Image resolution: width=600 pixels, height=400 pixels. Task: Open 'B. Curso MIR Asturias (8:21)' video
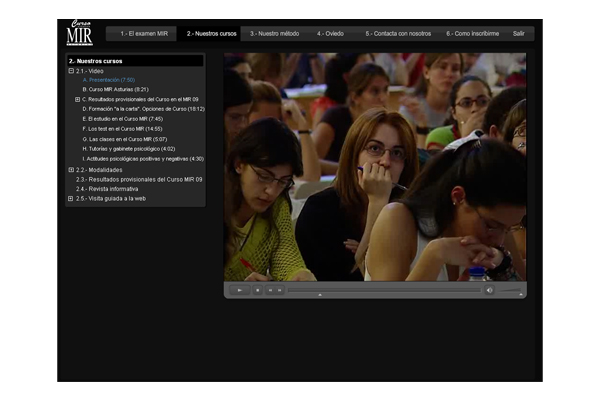[x=116, y=90]
